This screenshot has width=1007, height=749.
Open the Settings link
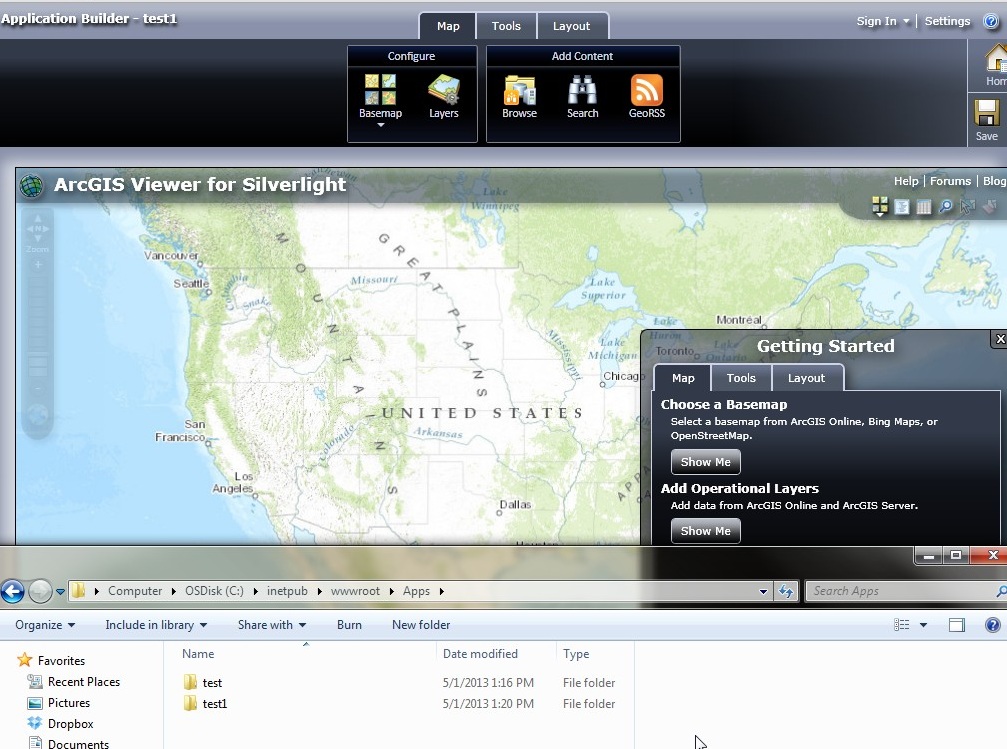coord(947,21)
